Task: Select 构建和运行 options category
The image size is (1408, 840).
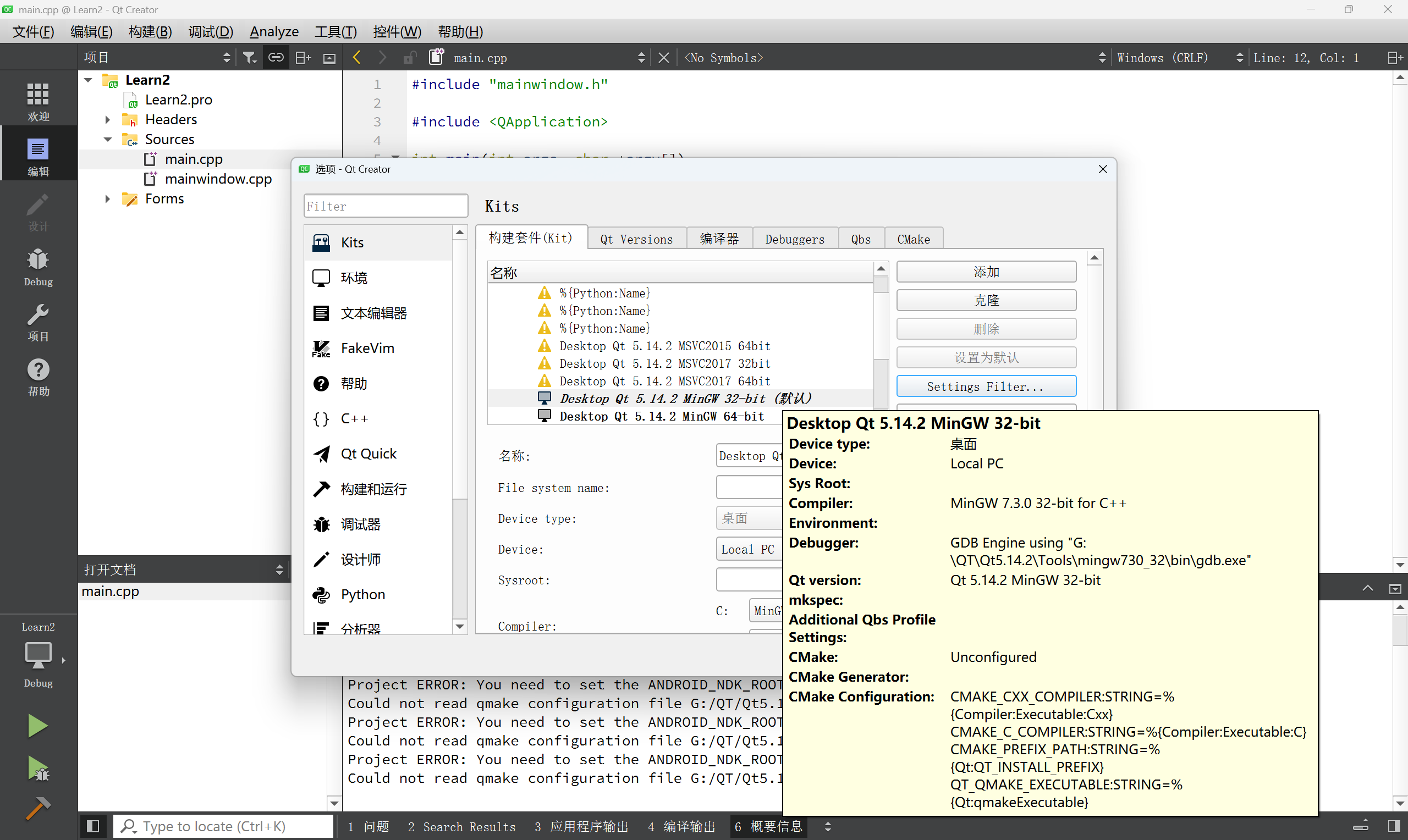Action: click(x=378, y=489)
